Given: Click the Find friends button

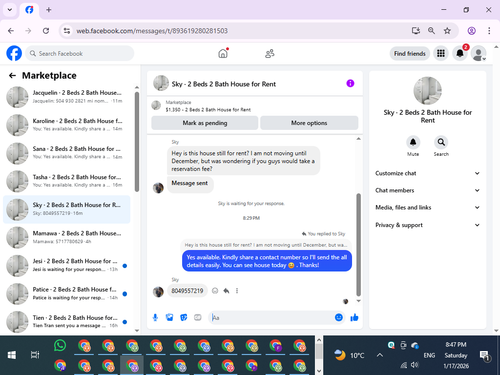Looking at the screenshot, I should (410, 53).
